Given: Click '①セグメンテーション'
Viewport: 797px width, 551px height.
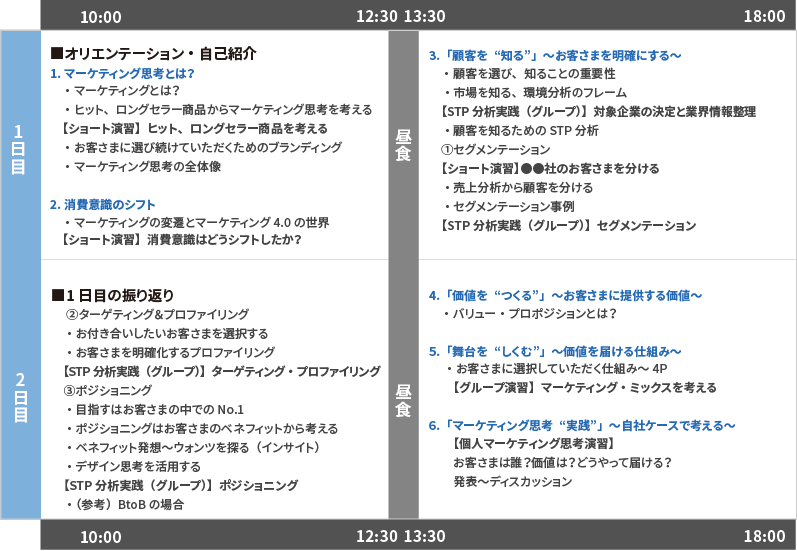Looking at the screenshot, I should [x=496, y=150].
